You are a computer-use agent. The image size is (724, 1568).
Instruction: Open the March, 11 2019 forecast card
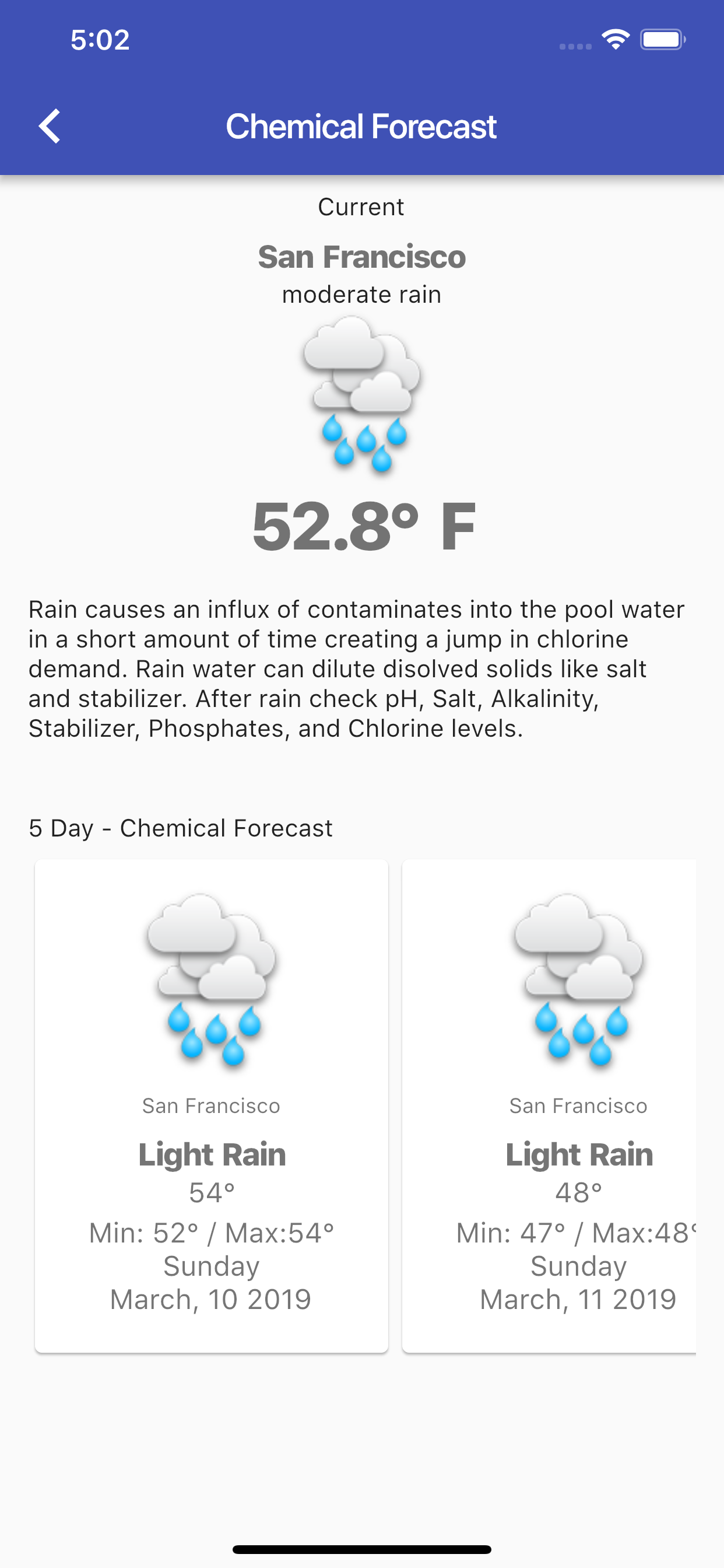(x=549, y=1106)
